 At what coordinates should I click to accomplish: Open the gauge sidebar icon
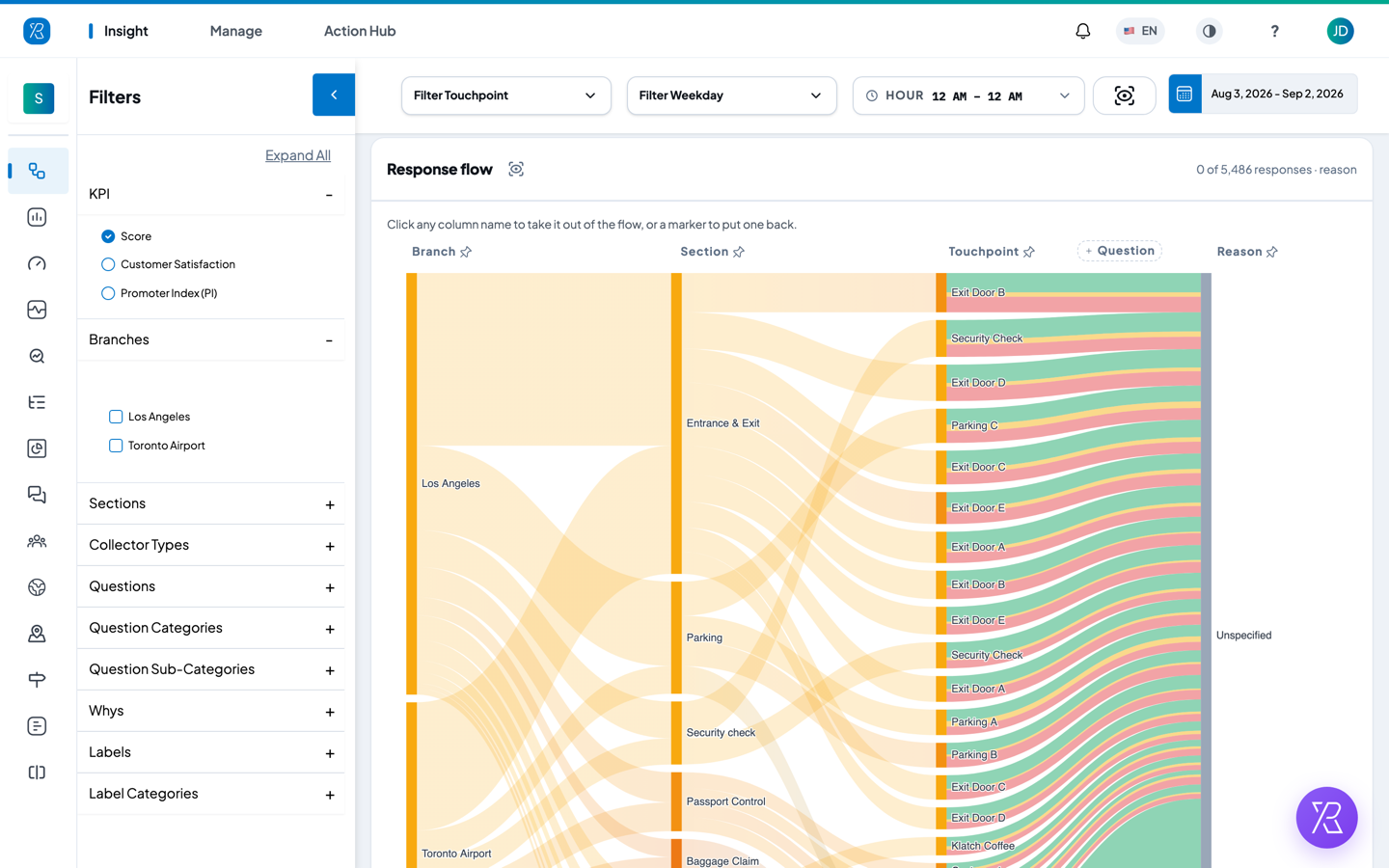pos(37,263)
